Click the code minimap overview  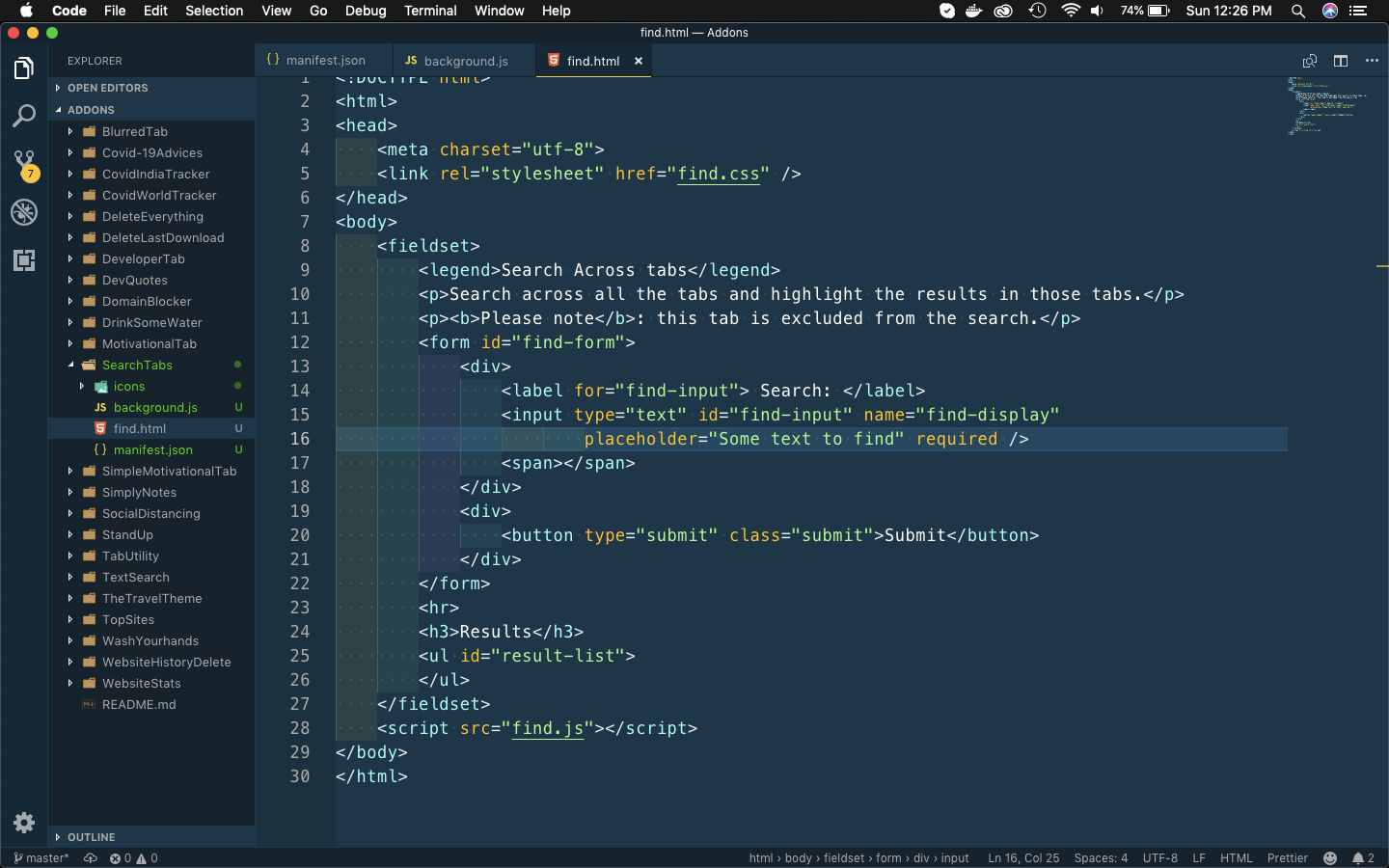[x=1331, y=106]
